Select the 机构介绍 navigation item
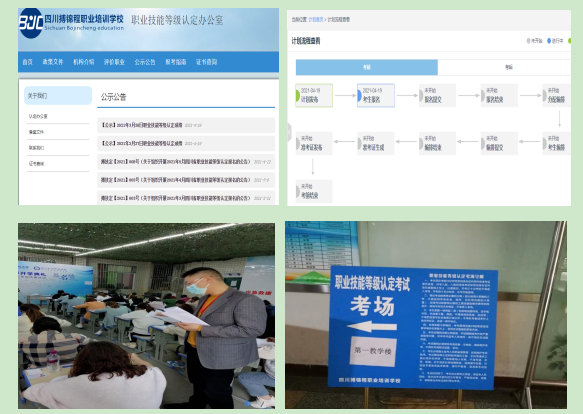 pos(83,62)
